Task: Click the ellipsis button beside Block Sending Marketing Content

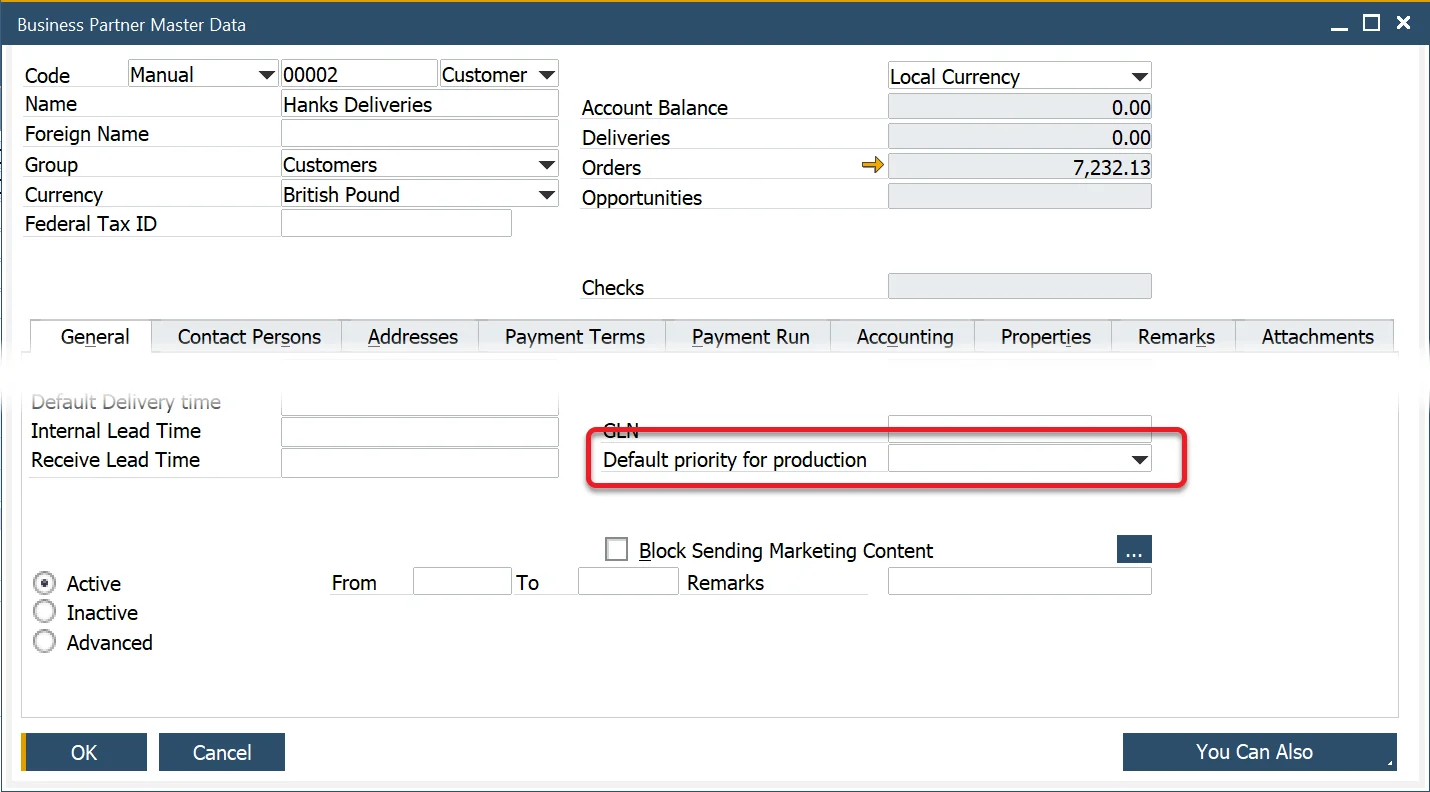Action: click(x=1134, y=550)
